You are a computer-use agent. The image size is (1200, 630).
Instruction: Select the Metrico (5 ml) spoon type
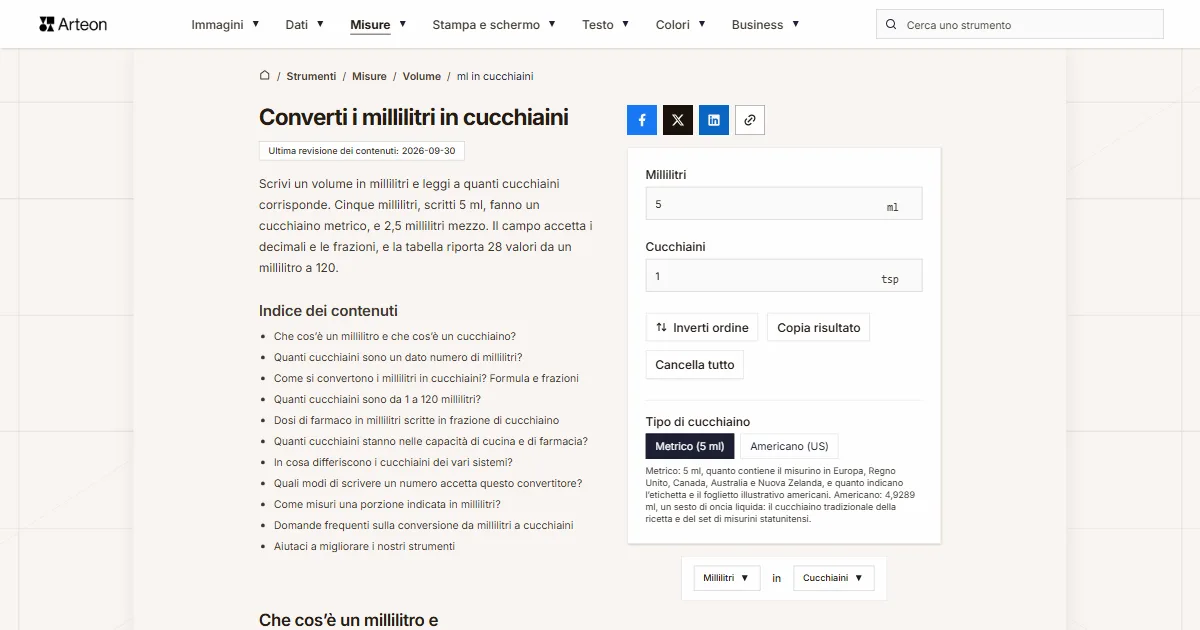[690, 446]
